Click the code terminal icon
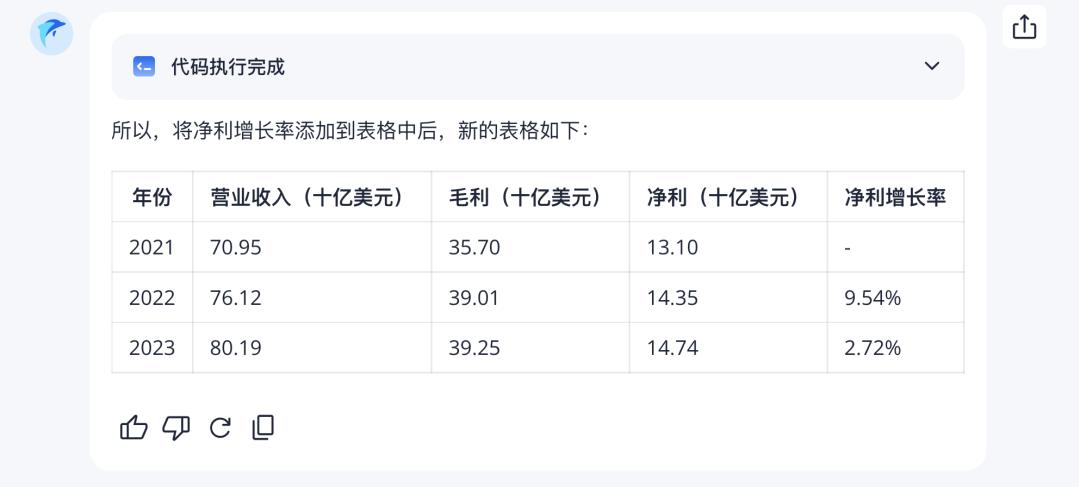 (144, 67)
